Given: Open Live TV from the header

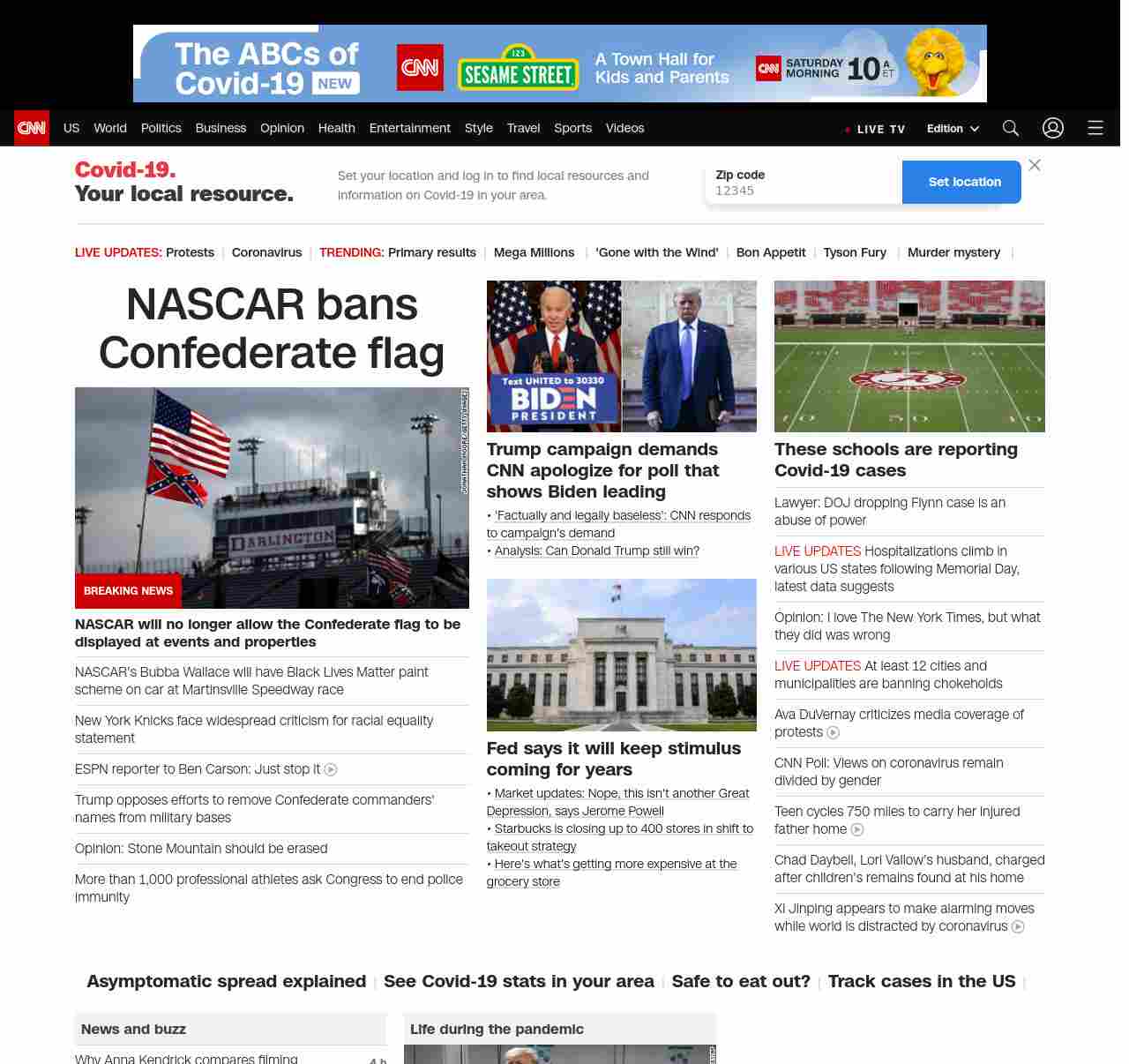Looking at the screenshot, I should click(x=875, y=129).
